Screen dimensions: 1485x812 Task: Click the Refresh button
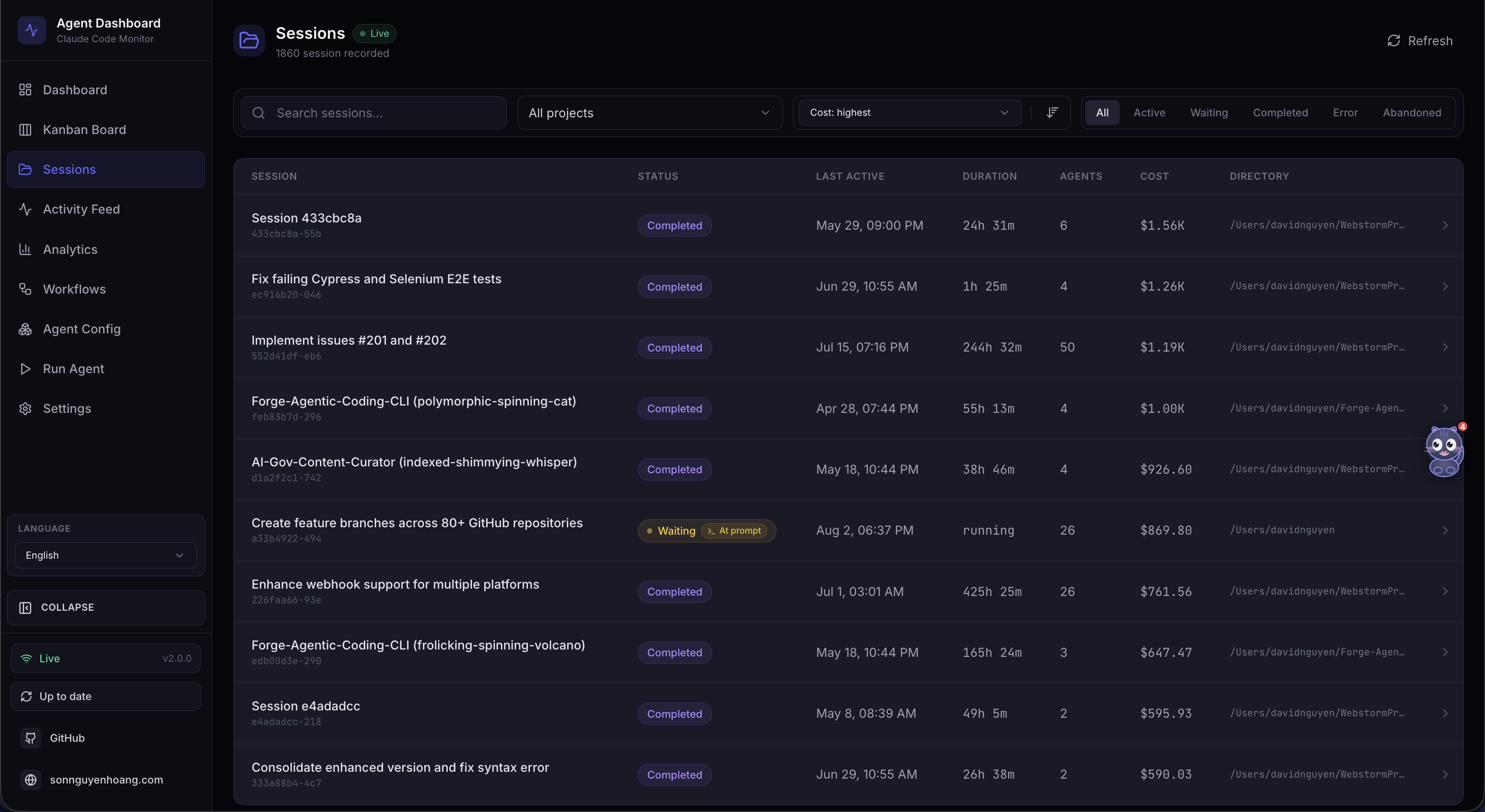click(x=1420, y=41)
